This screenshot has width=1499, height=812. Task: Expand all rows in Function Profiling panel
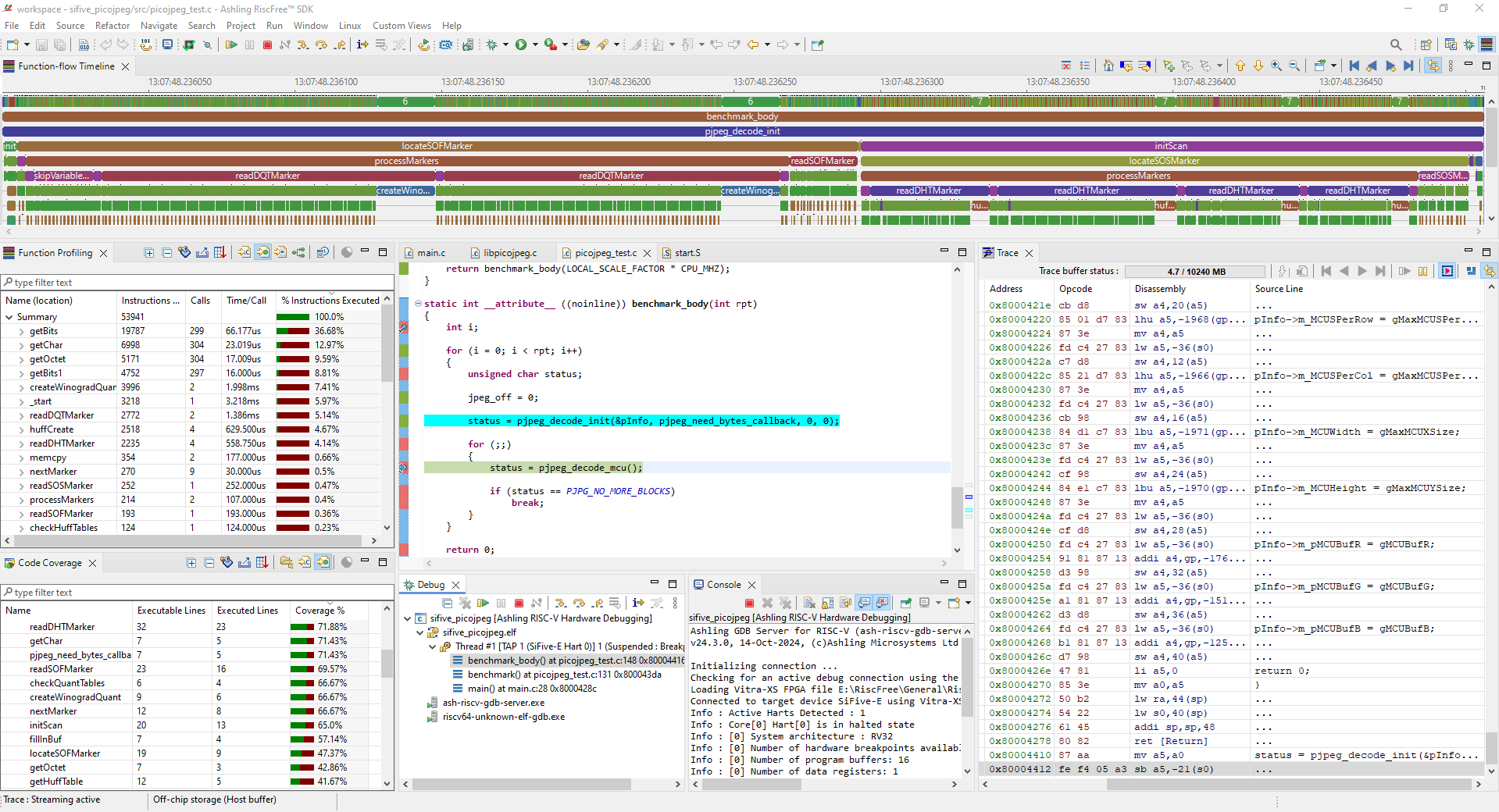pyautogui.click(x=149, y=253)
